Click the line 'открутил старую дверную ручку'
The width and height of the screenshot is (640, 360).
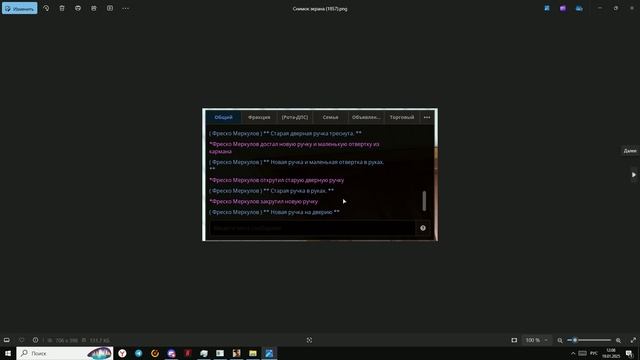[276, 180]
